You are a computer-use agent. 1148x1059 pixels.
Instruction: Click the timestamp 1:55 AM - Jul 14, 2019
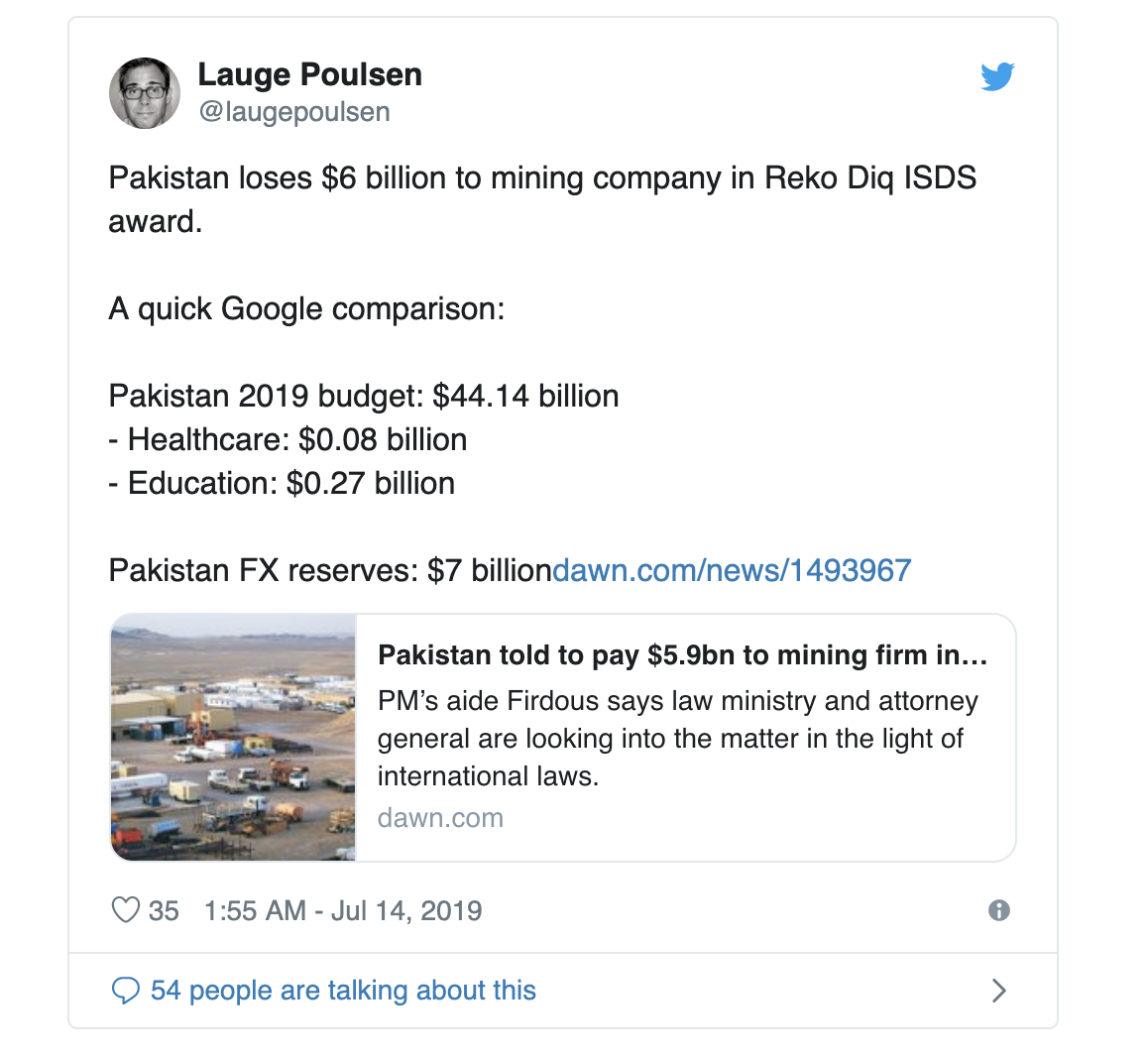pos(343,910)
